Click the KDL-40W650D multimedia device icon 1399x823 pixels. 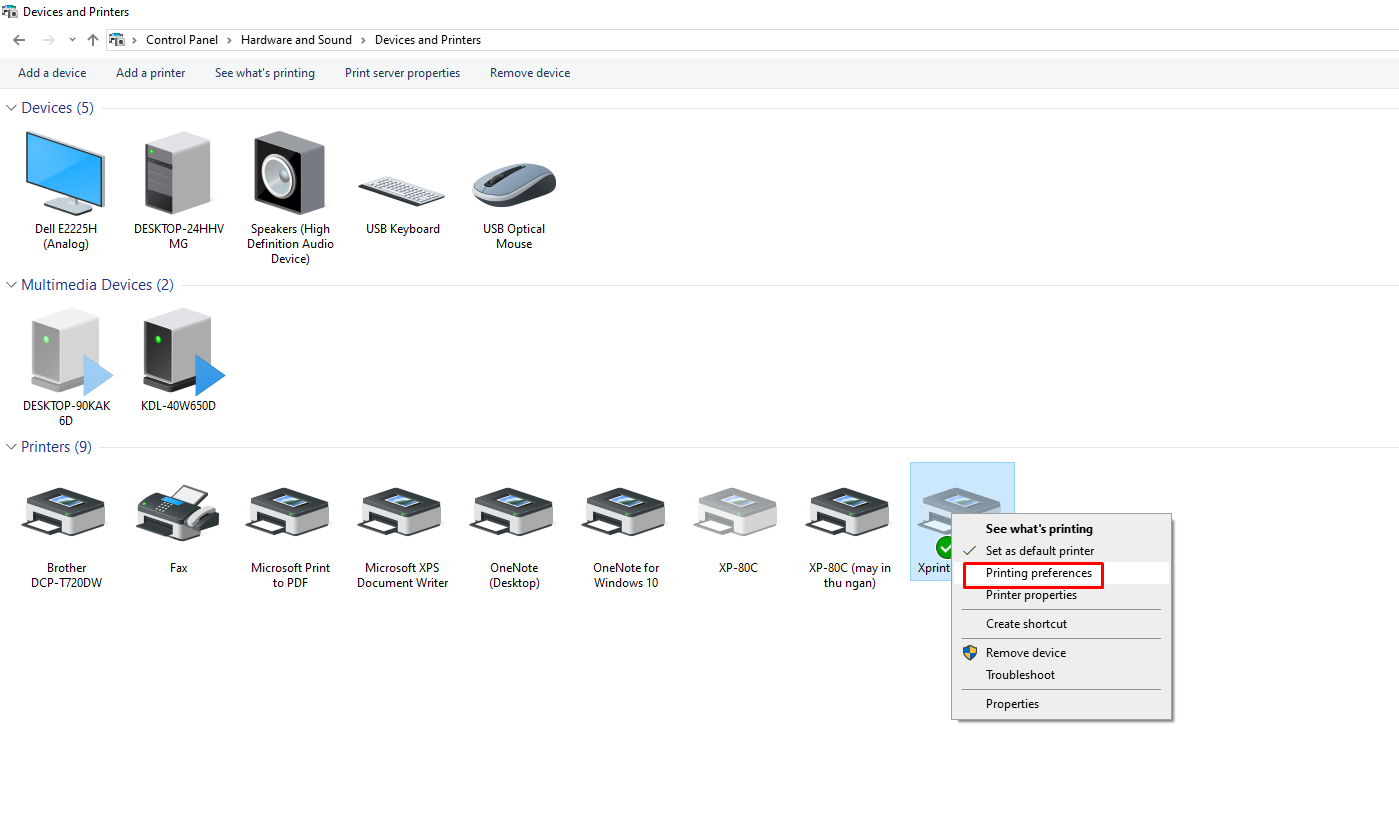[x=178, y=351]
